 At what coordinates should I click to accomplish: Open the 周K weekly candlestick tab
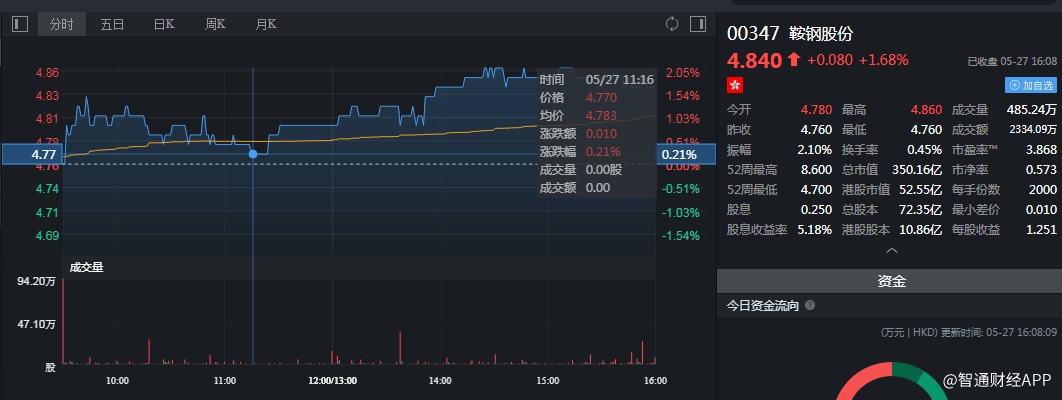[214, 24]
